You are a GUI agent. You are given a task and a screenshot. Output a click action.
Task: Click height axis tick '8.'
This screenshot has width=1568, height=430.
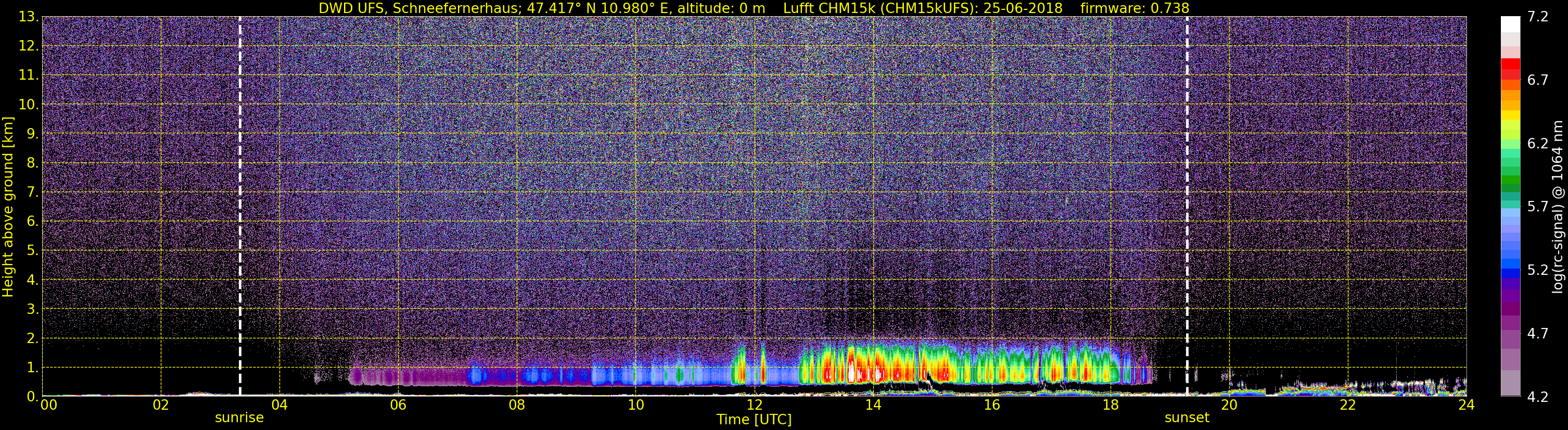point(32,162)
